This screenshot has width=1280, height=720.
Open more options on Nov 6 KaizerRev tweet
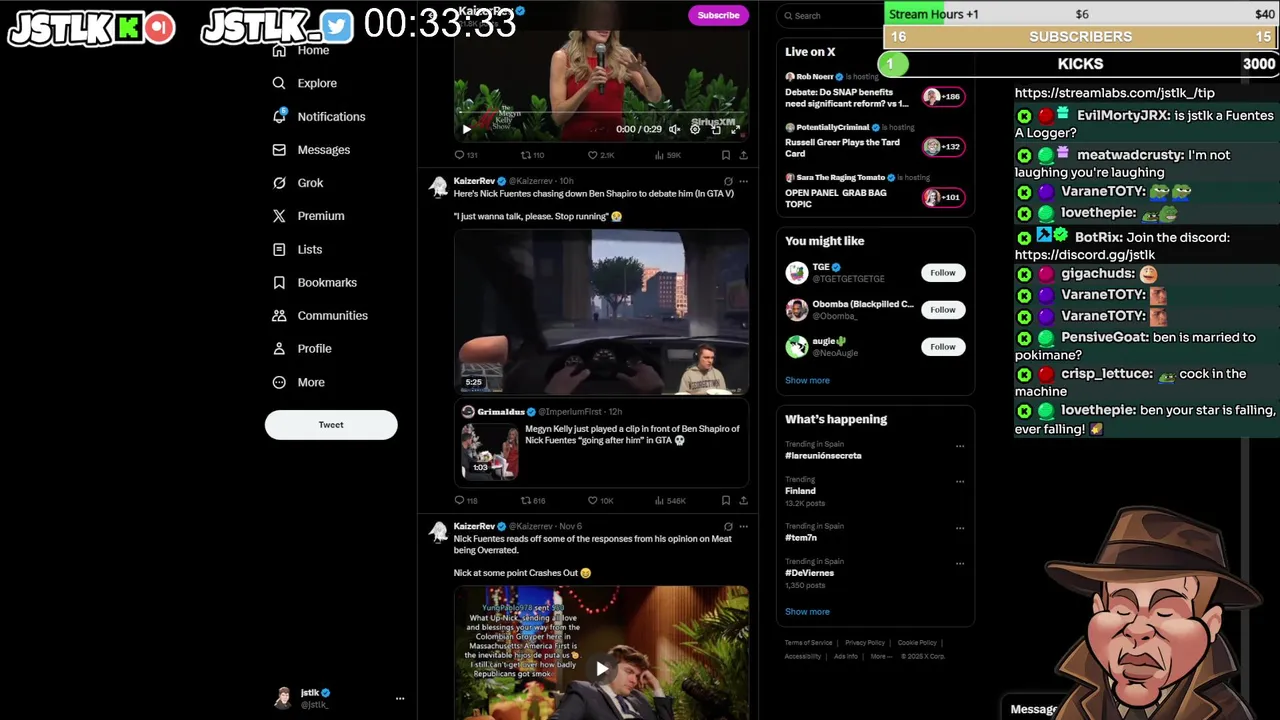(x=743, y=526)
